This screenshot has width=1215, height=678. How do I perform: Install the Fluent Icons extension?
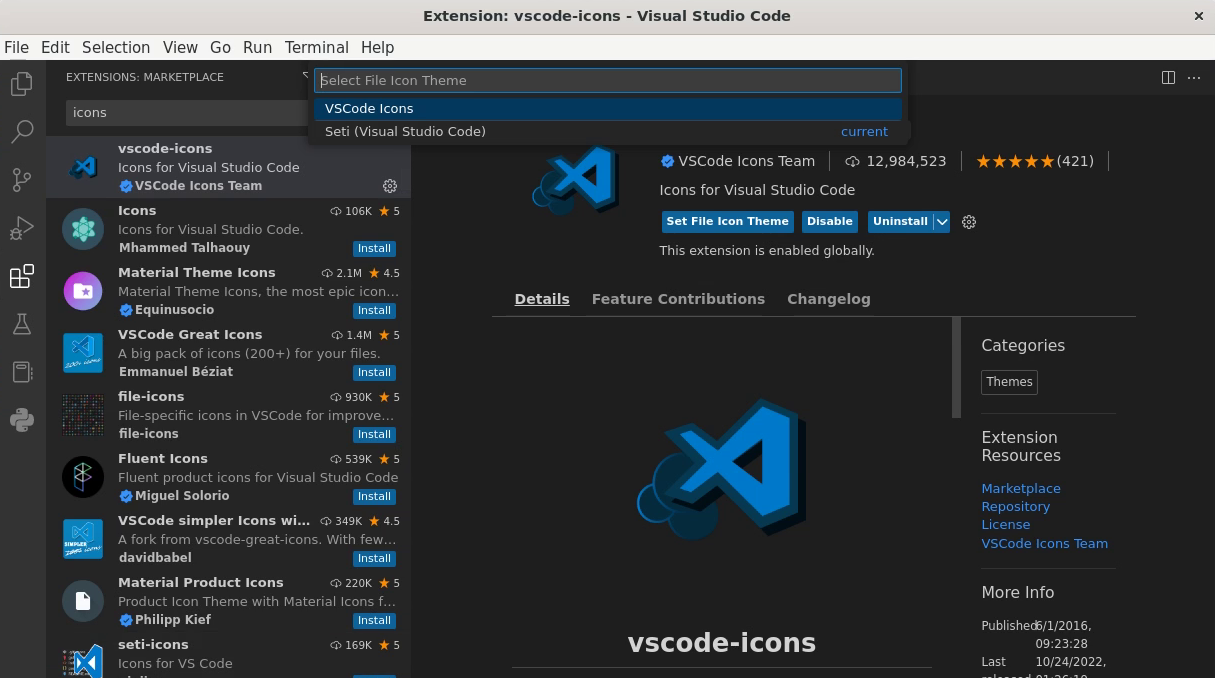375,497
